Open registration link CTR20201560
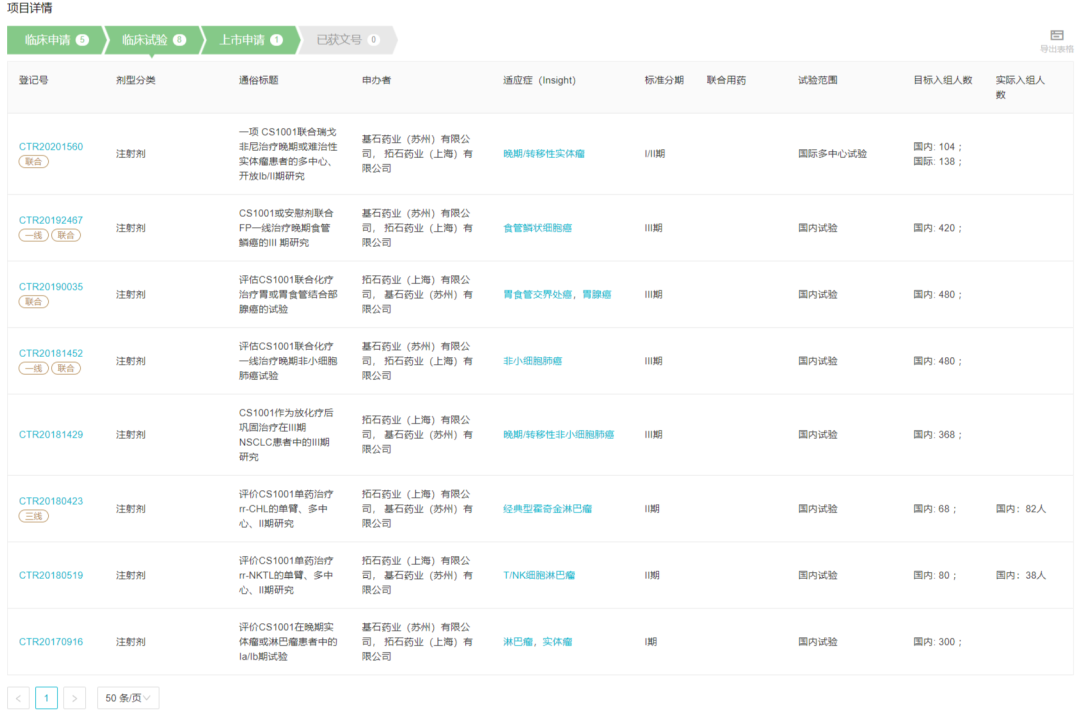1080x714 pixels. 51,147
